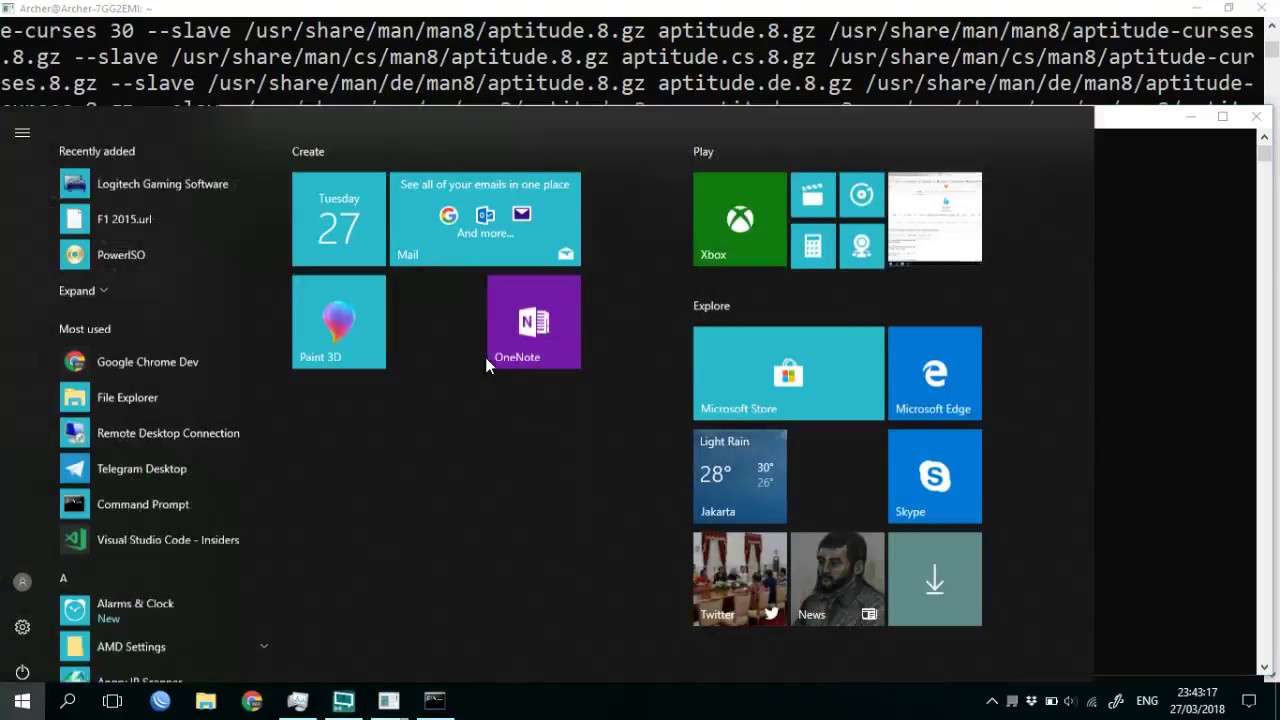Screen dimensions: 1280x720
Task: Click the Play group header
Action: 703,152
